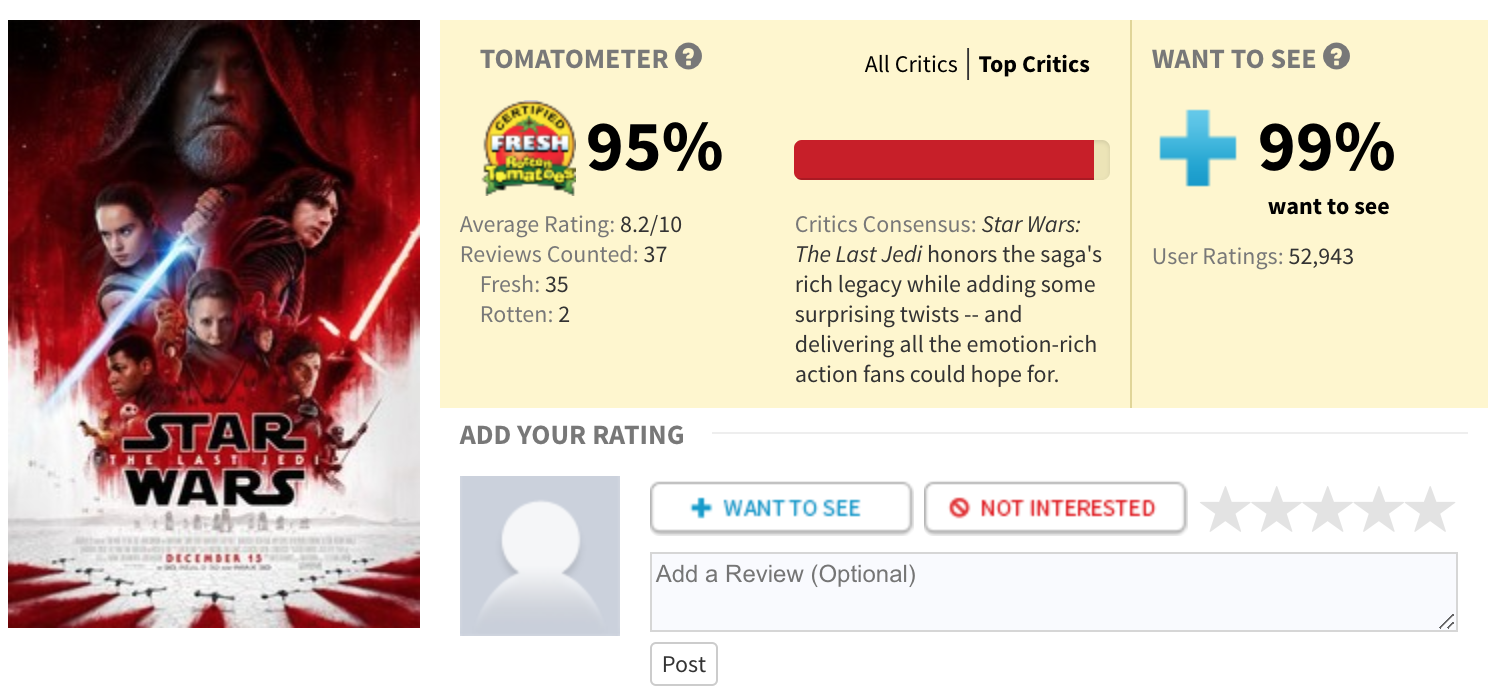The width and height of the screenshot is (1490, 700).
Task: Mark the movie as Not Interested
Action: click(1054, 508)
